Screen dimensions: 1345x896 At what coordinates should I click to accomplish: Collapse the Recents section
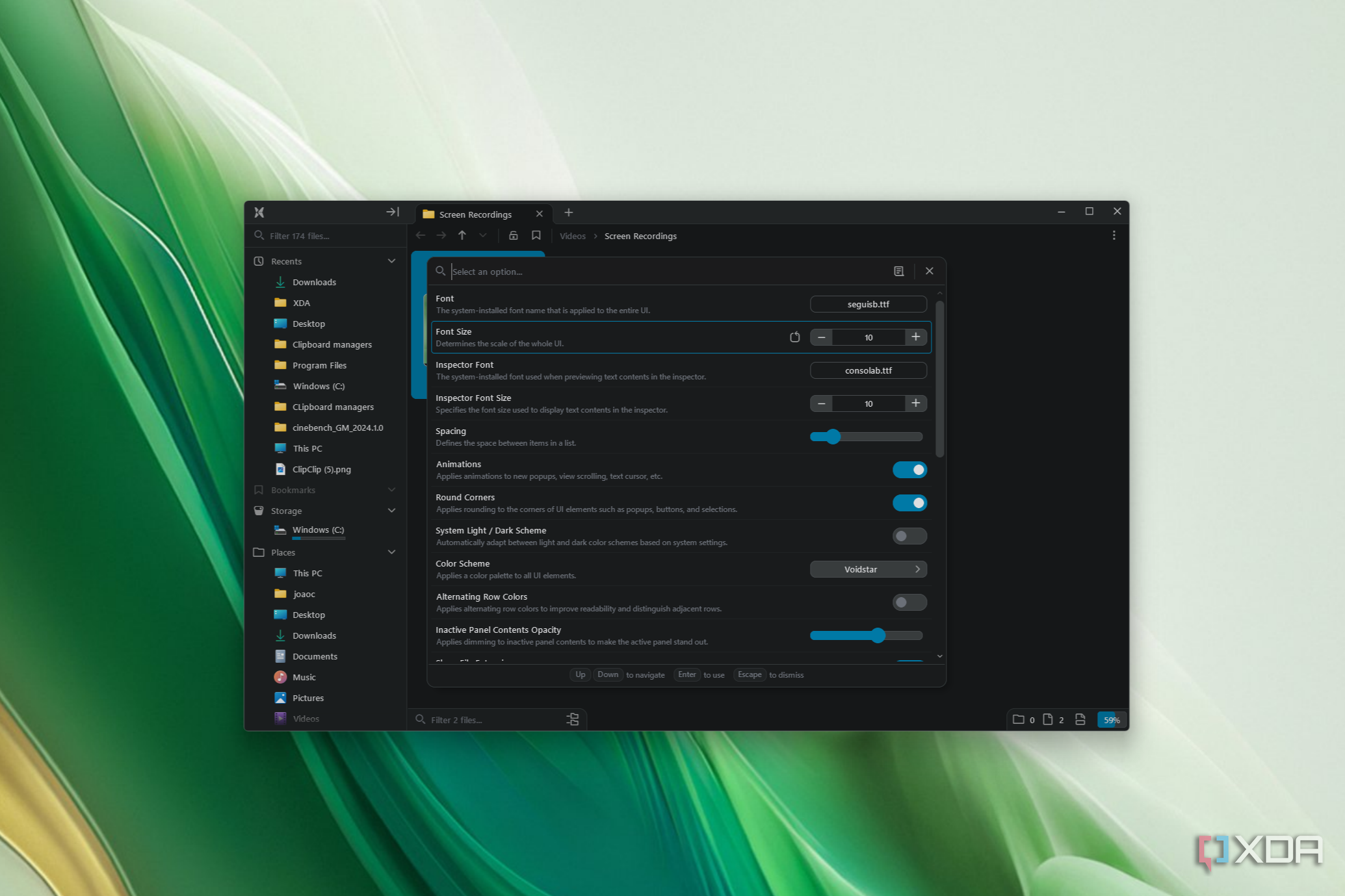coord(392,261)
